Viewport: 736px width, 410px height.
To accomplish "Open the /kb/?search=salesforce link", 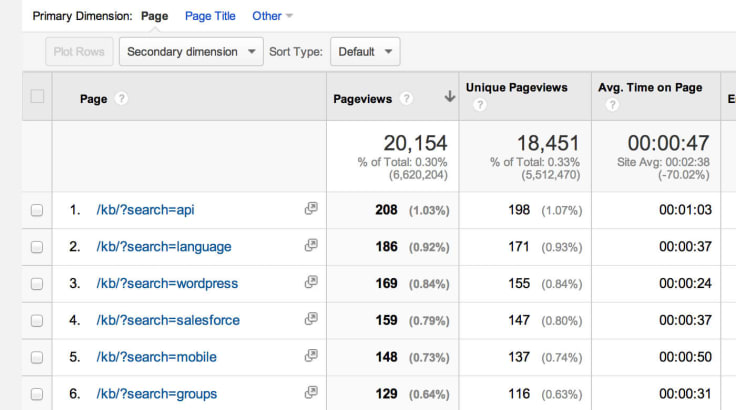I will pyautogui.click(x=168, y=320).
